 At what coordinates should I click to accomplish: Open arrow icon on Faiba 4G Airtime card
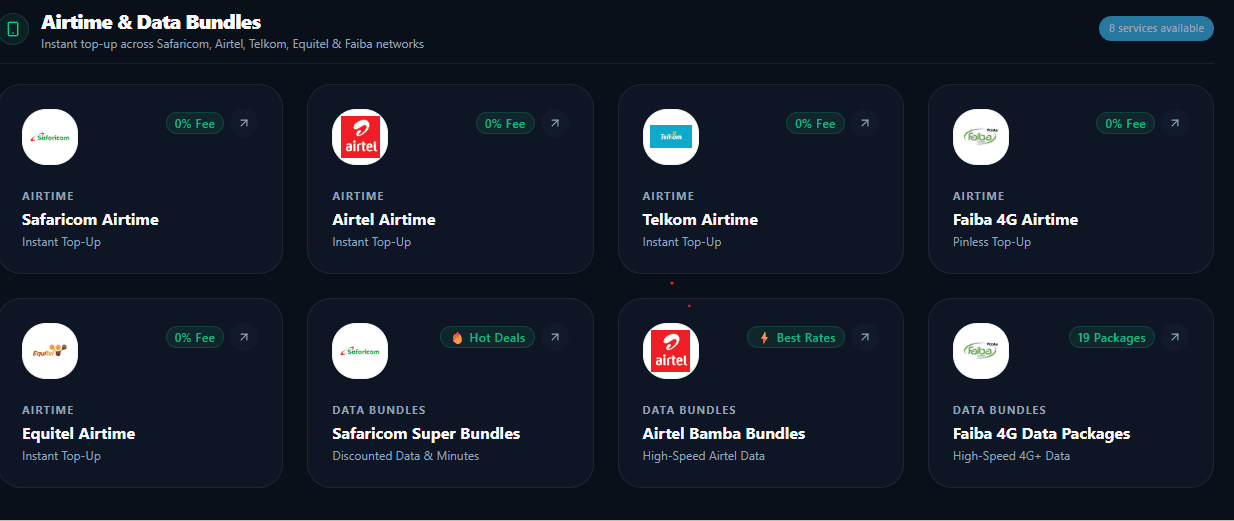click(x=1174, y=123)
